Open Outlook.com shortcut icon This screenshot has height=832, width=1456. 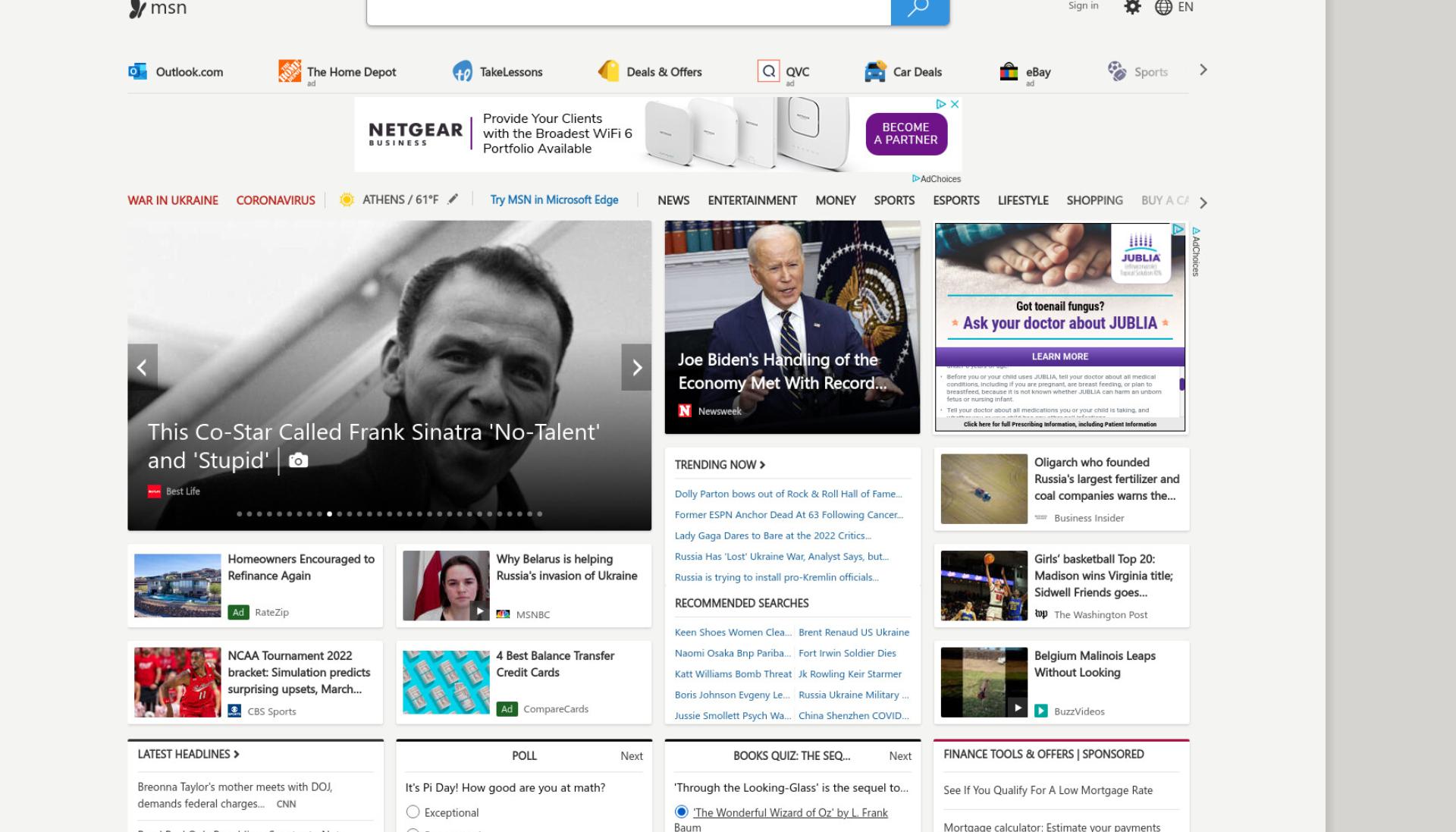pos(137,71)
